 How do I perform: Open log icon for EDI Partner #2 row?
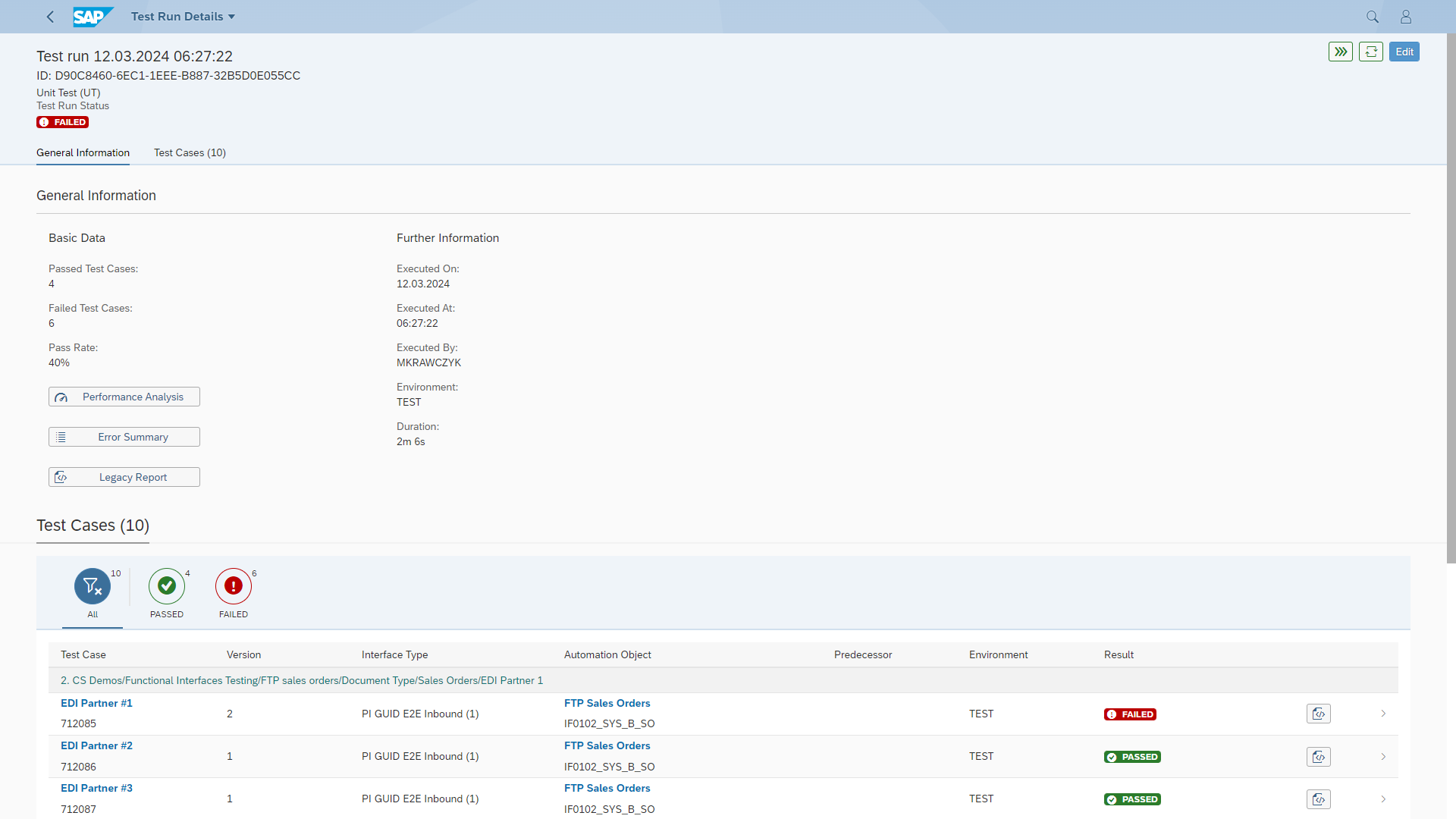click(1318, 757)
